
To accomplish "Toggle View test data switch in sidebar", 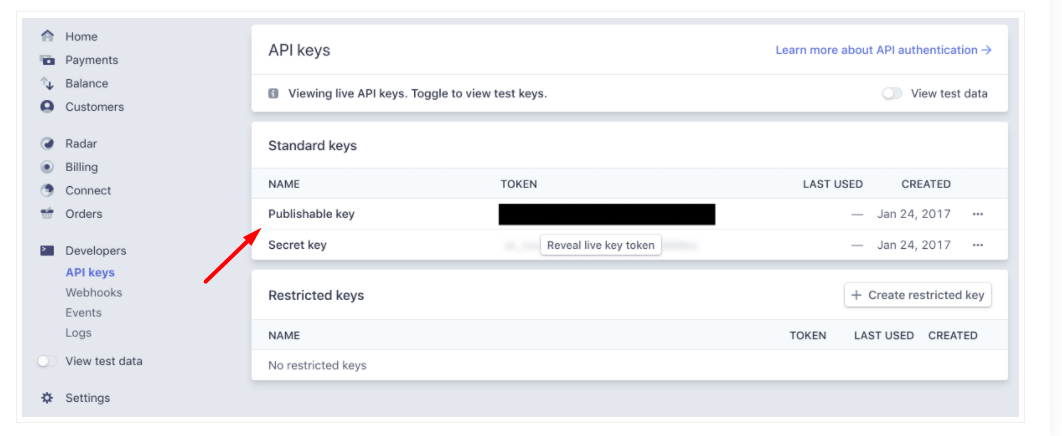I will pyautogui.click(x=46, y=361).
